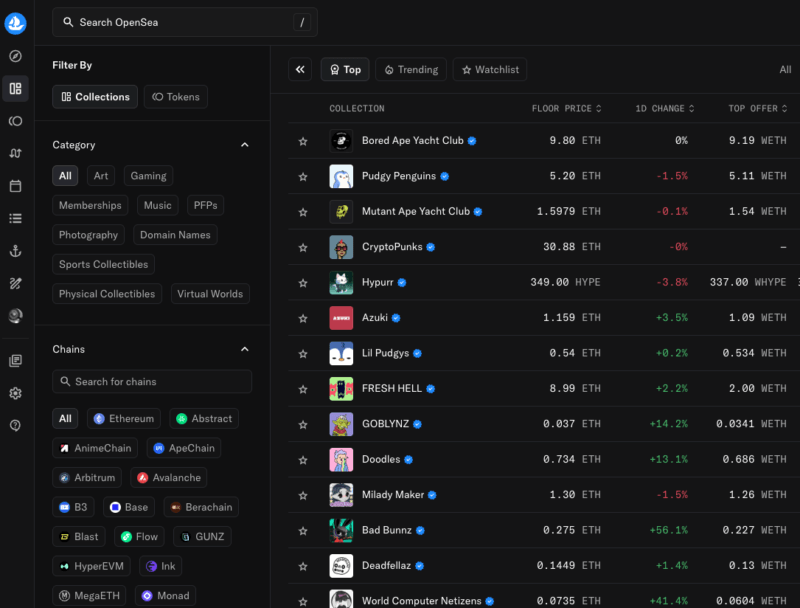This screenshot has height=608, width=800.
Task: Select the All category chip
Action: (x=65, y=176)
